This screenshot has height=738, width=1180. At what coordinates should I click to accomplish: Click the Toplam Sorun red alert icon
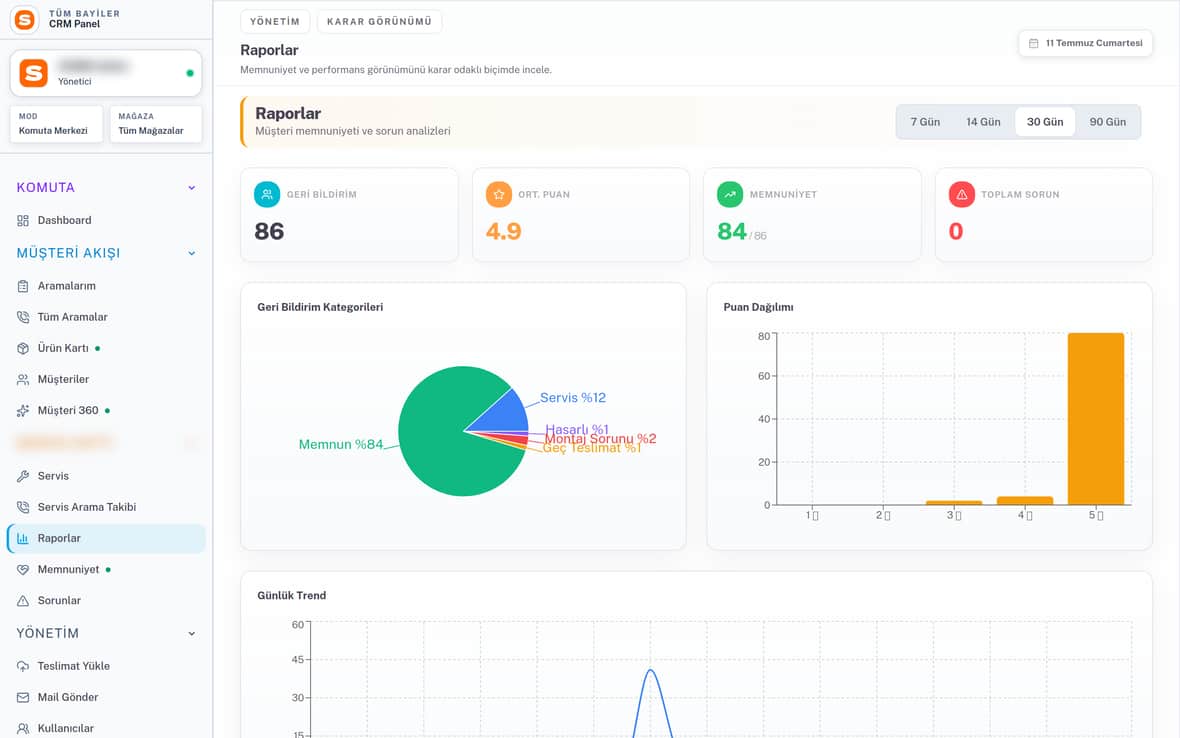(x=961, y=194)
